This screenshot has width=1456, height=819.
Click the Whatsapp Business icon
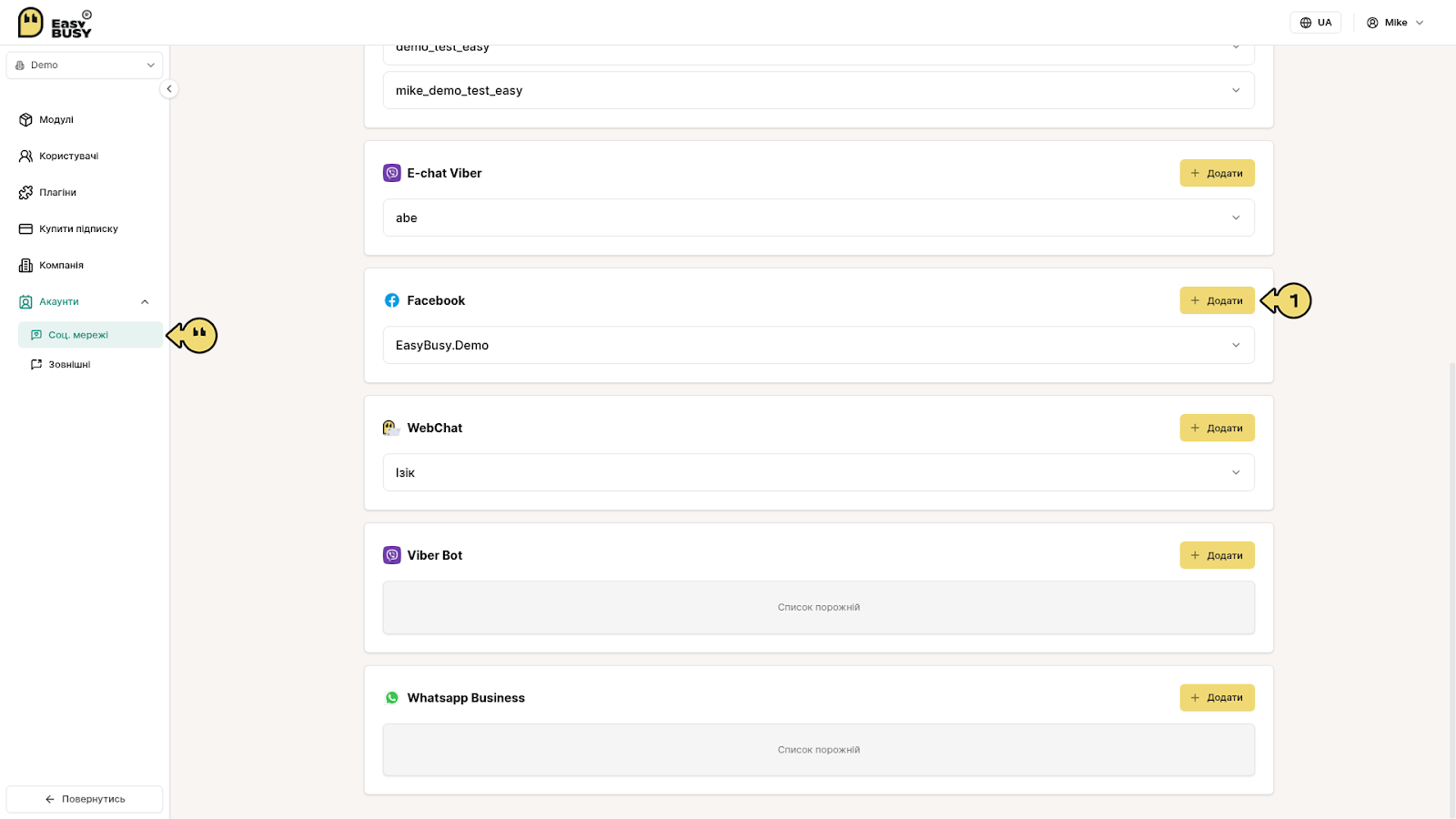pos(392,698)
